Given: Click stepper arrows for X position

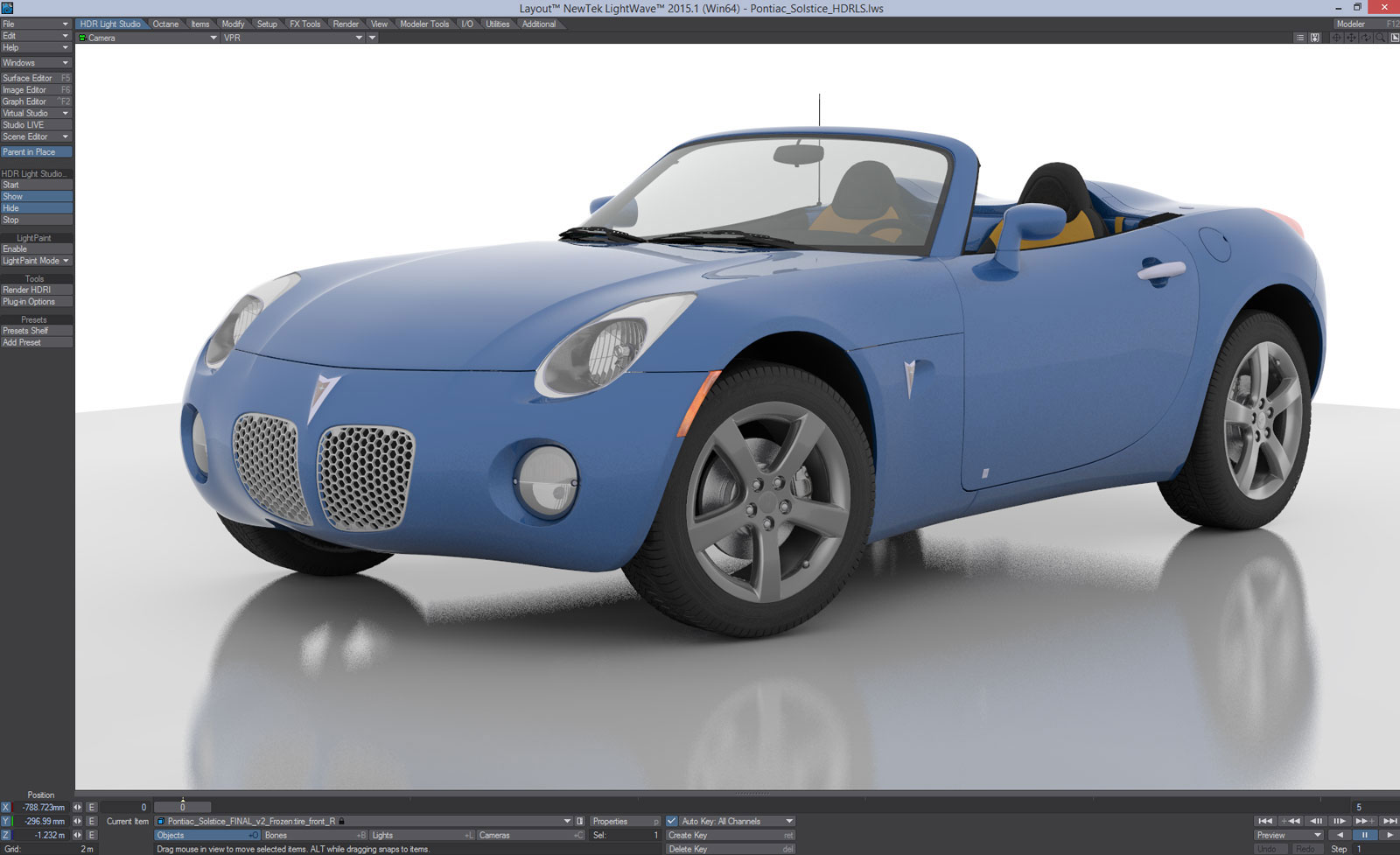Looking at the screenshot, I should click(77, 807).
